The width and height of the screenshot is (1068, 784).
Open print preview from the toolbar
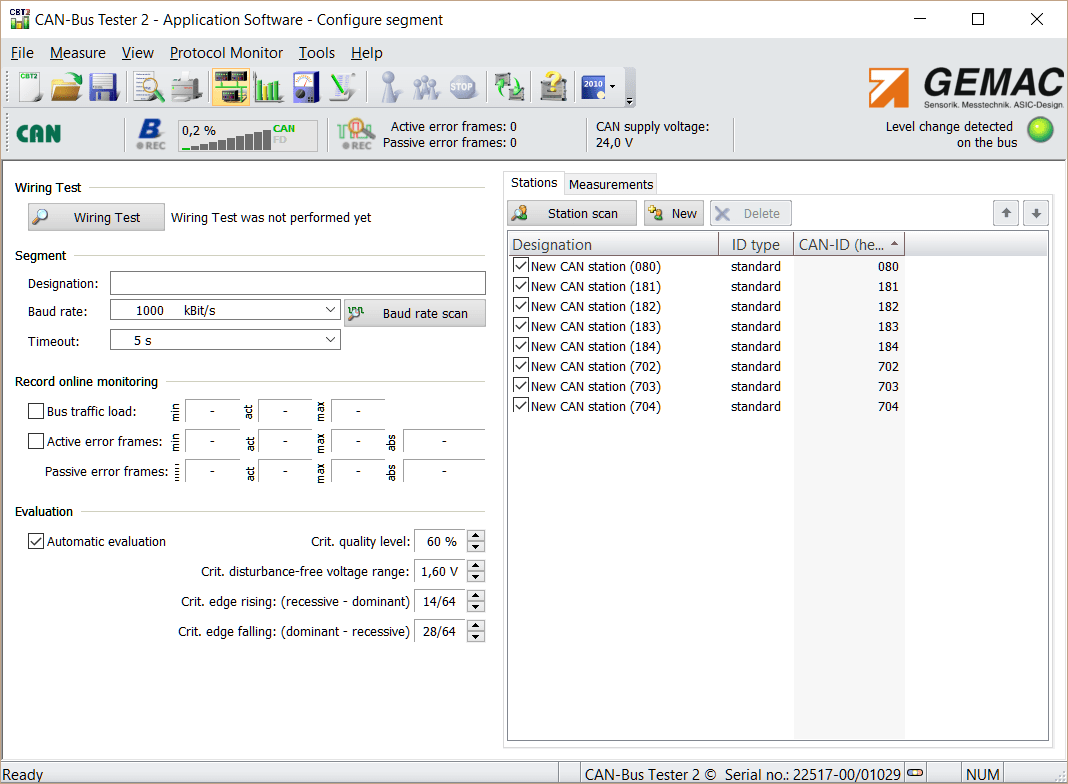coord(149,87)
